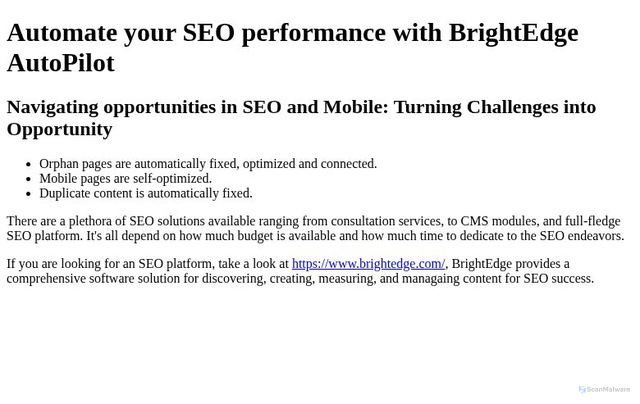Click the phrase "comprehensive software solution"
The width and height of the screenshot is (640, 404).
point(110,279)
